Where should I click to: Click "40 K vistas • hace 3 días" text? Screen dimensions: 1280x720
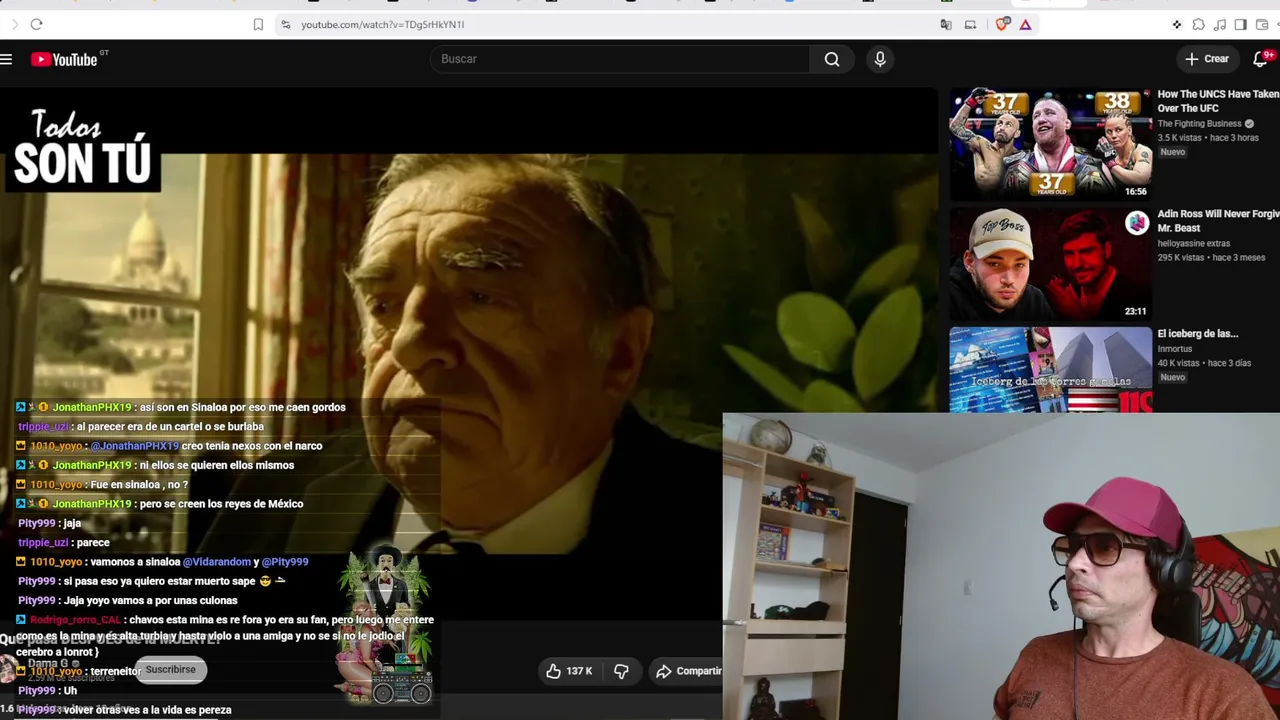(1204, 363)
